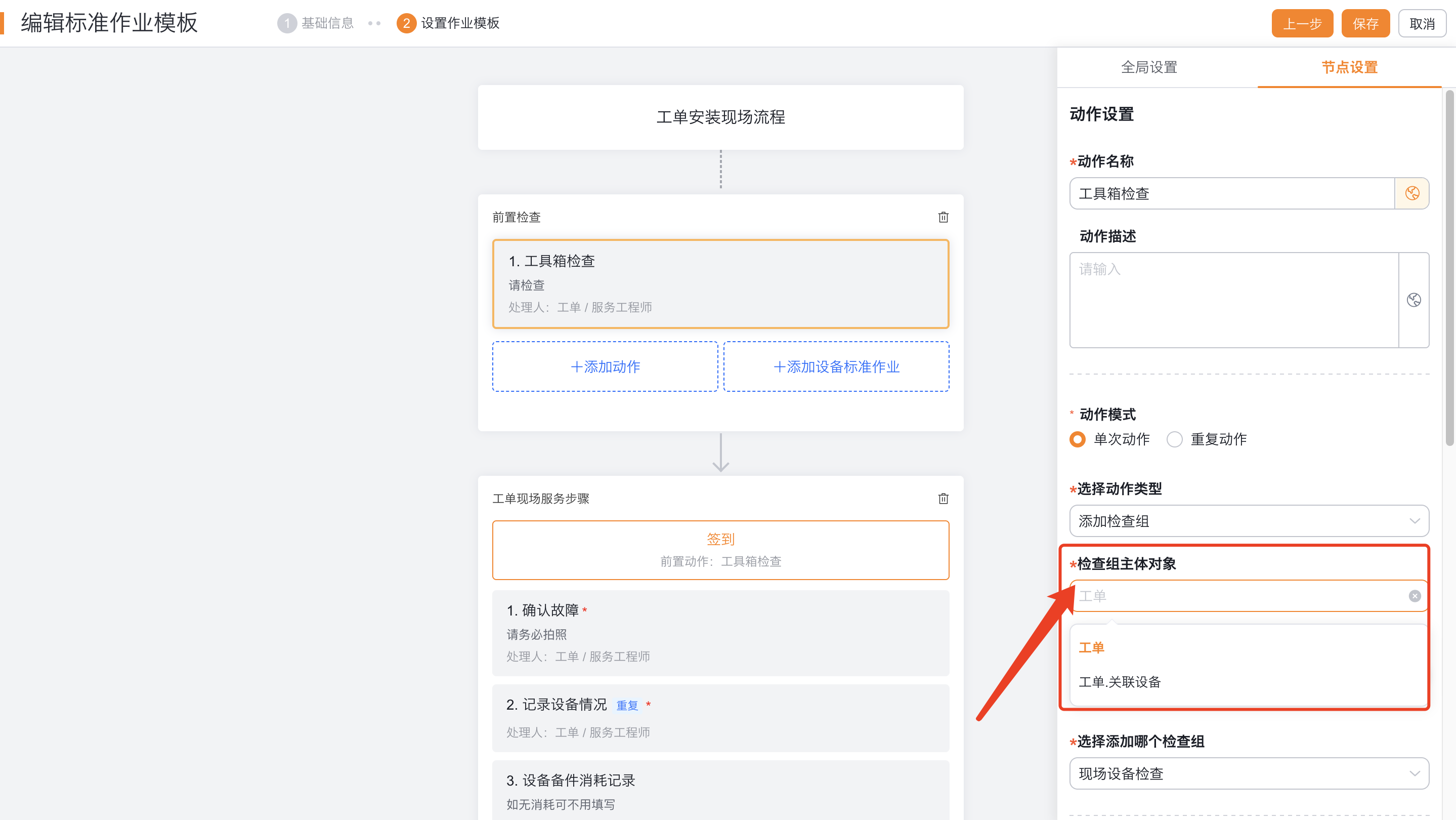
Task: Clear the 检查组主体对象 field with X icon
Action: point(1415,596)
